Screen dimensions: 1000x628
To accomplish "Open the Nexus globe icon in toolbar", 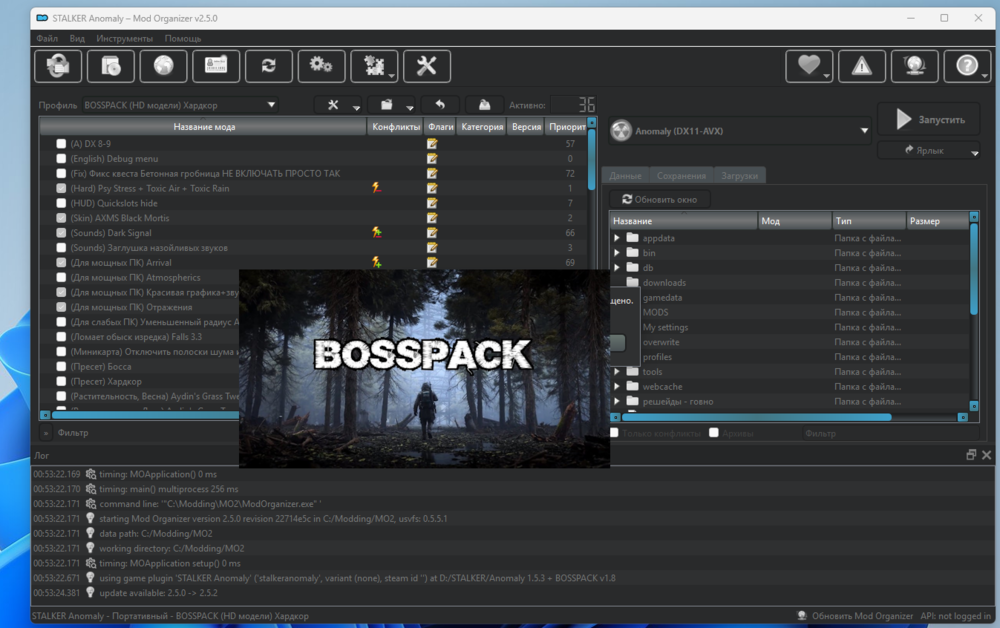I will click(163, 66).
